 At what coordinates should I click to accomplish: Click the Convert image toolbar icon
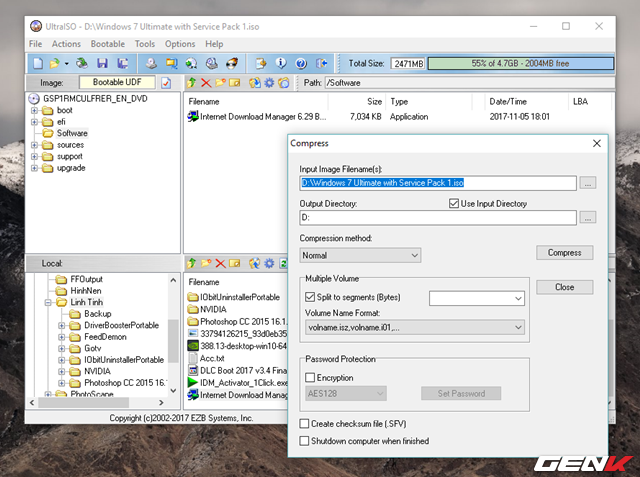[191, 63]
